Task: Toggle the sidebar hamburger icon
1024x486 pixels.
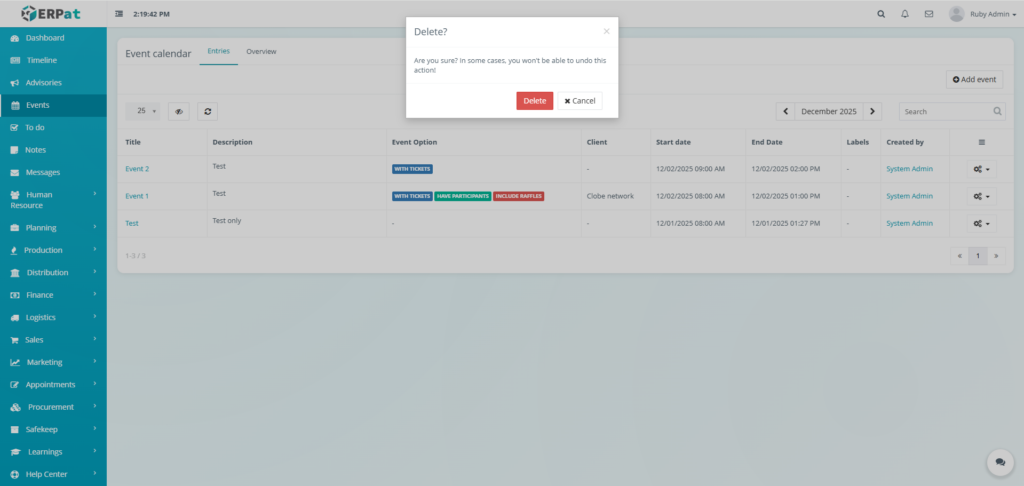Action: pyautogui.click(x=119, y=14)
